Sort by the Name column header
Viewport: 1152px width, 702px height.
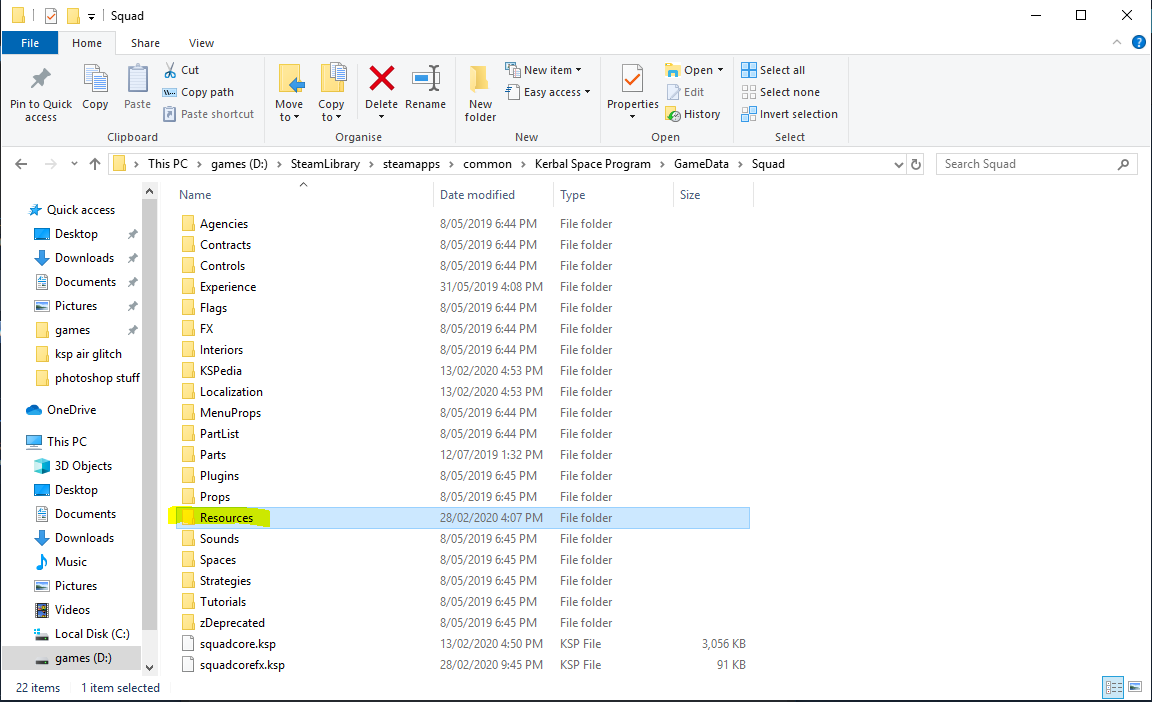pyautogui.click(x=303, y=195)
